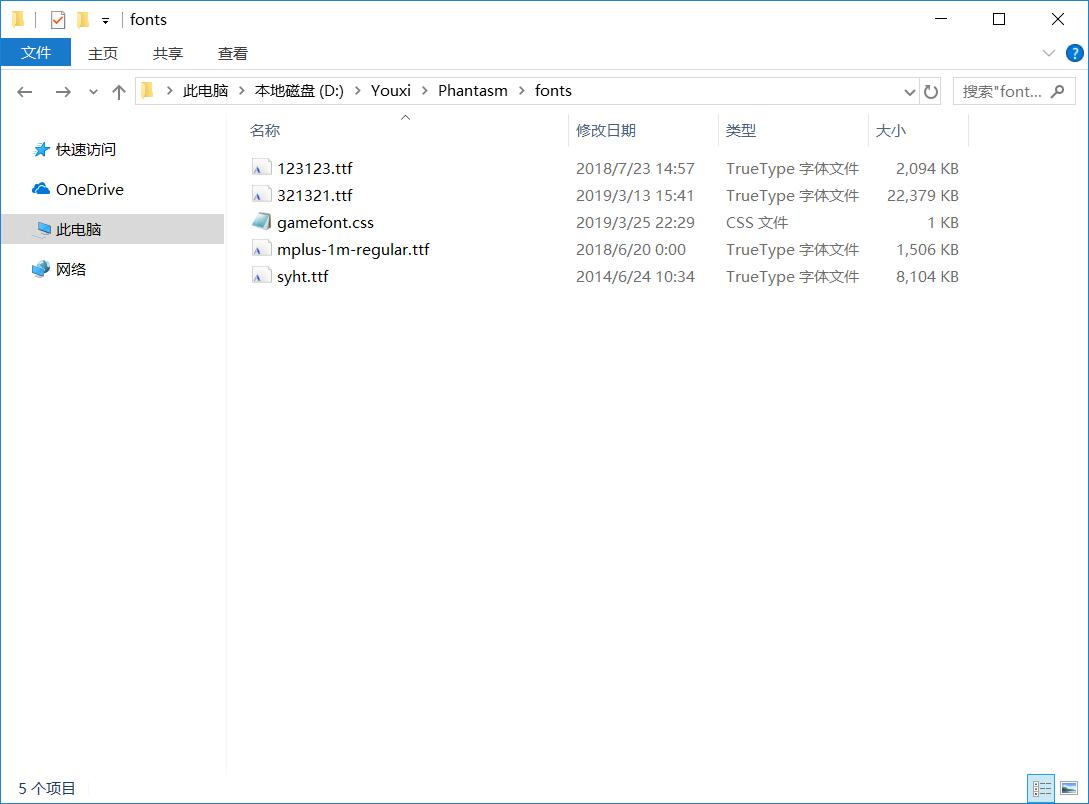Click the date 2018/7/23 14:57
This screenshot has height=804, width=1089.
point(635,169)
